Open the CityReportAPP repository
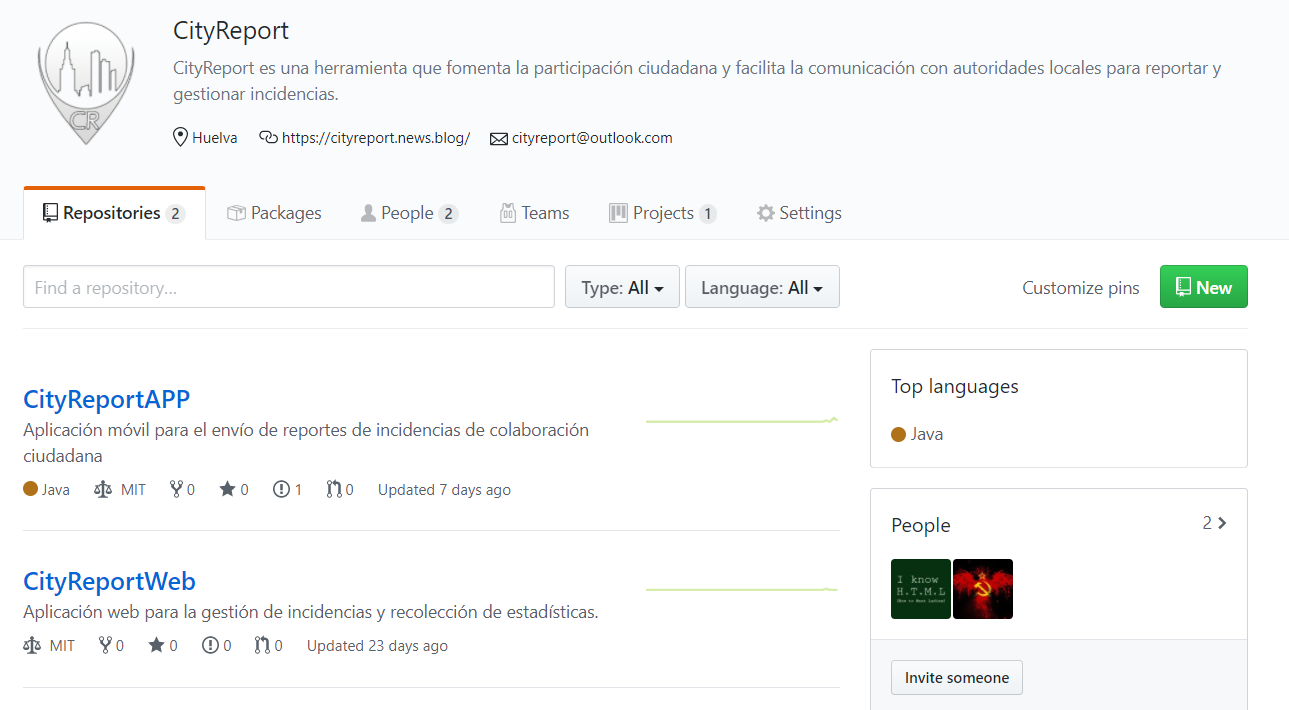The width and height of the screenshot is (1289, 710). click(107, 399)
